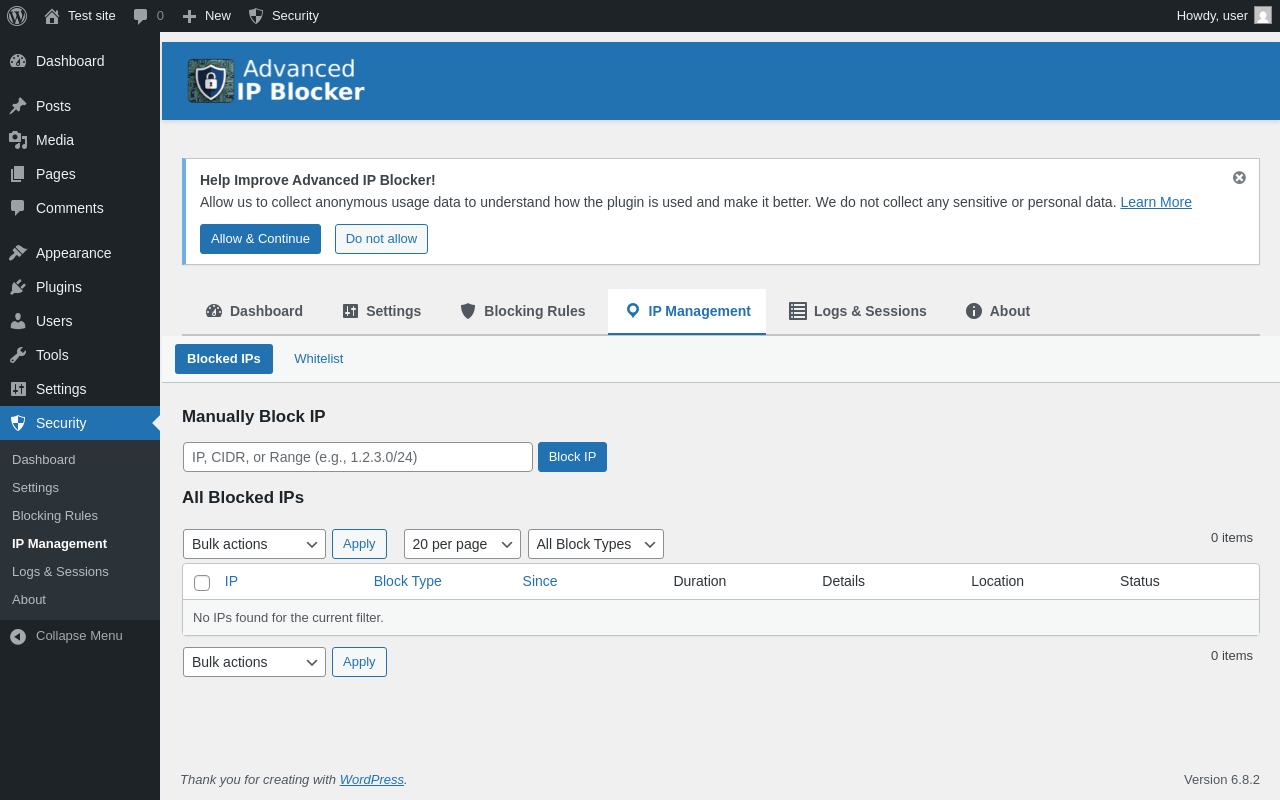Screen dimensions: 1280x800
Task: Click the Comments icon in sidebar
Action: (18, 208)
